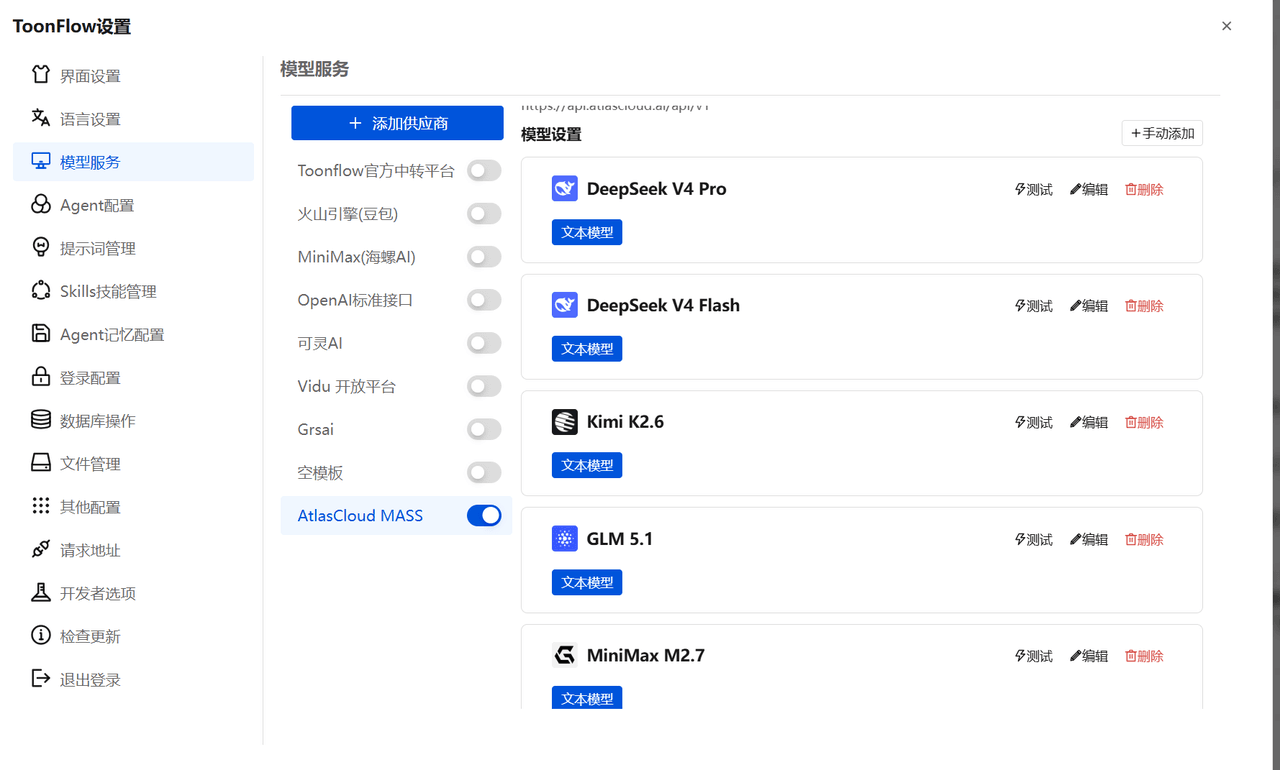
Task: Click the shirt icon beside 界面设置
Action: click(x=41, y=75)
